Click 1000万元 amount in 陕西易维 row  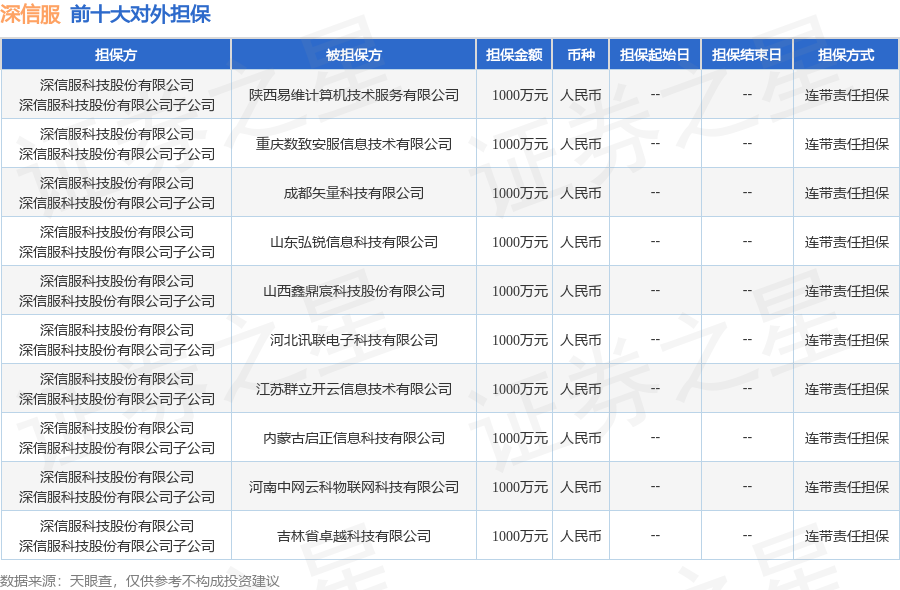[520, 95]
